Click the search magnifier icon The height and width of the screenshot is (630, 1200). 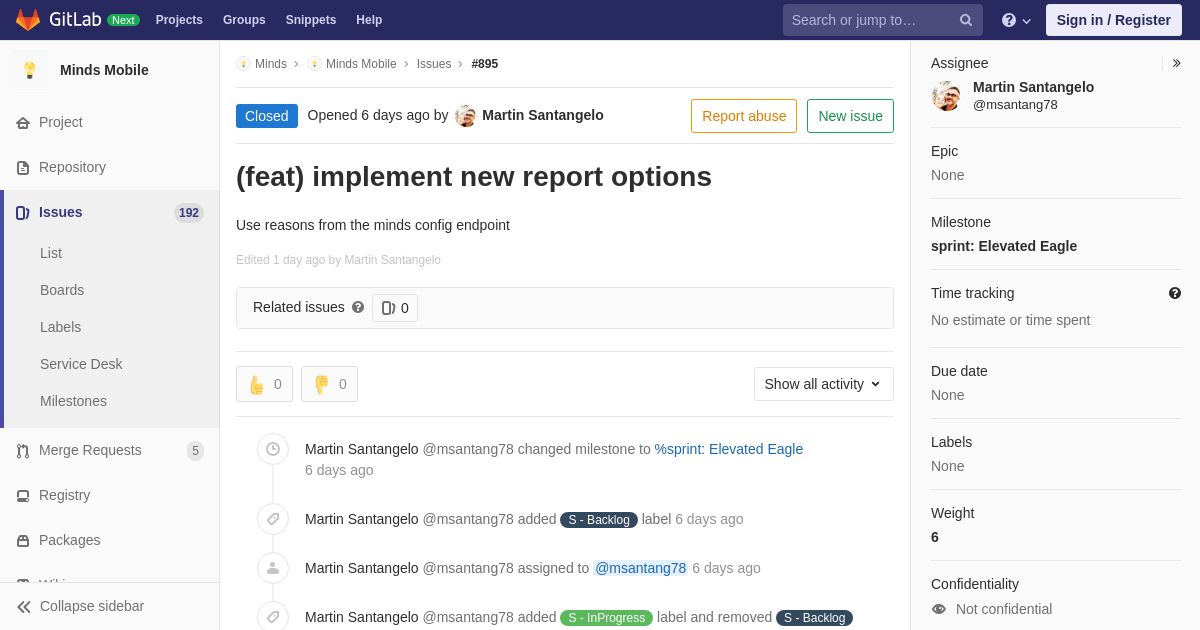pyautogui.click(x=966, y=20)
